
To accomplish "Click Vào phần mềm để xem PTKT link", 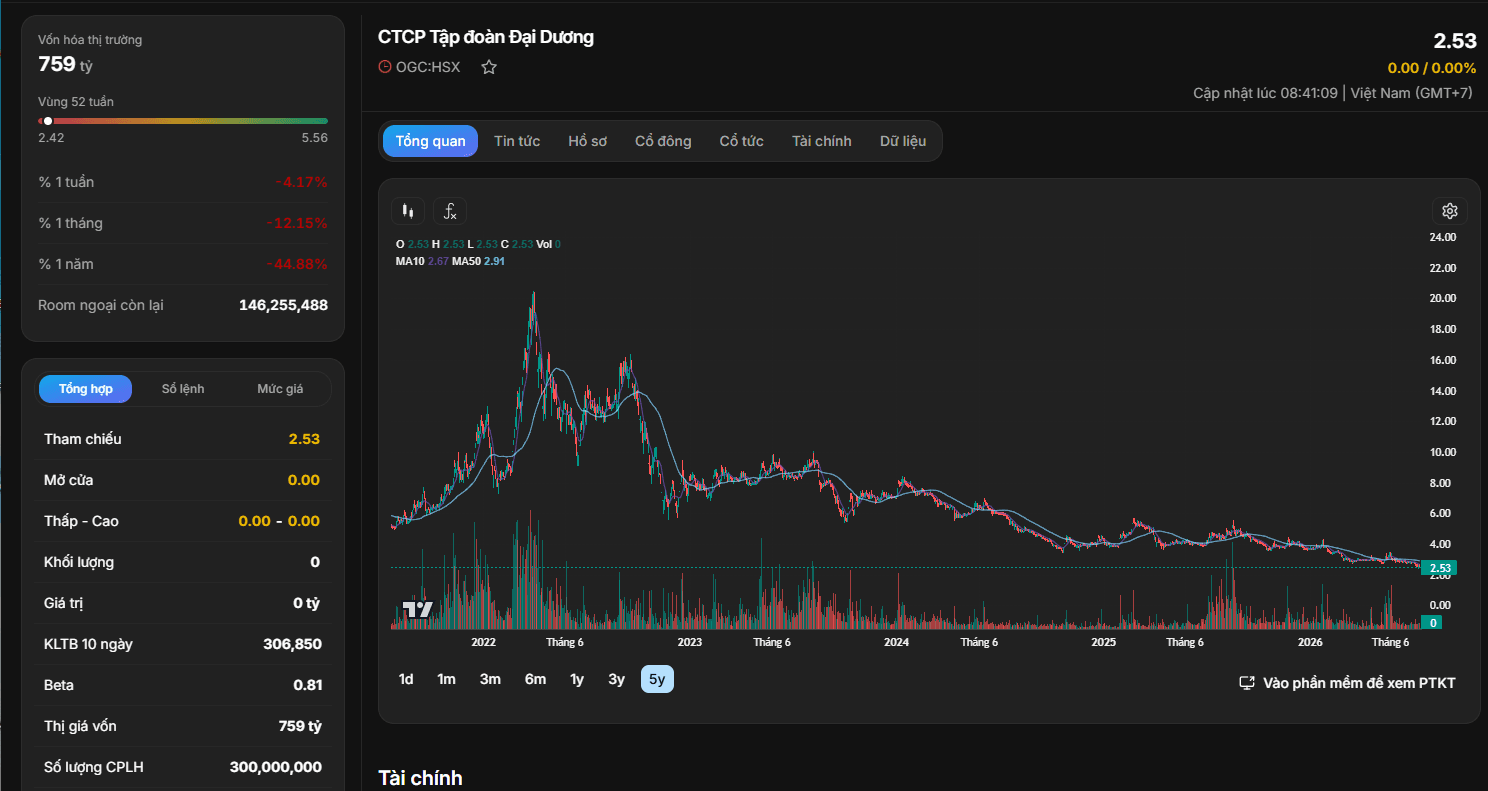I will [1359, 683].
